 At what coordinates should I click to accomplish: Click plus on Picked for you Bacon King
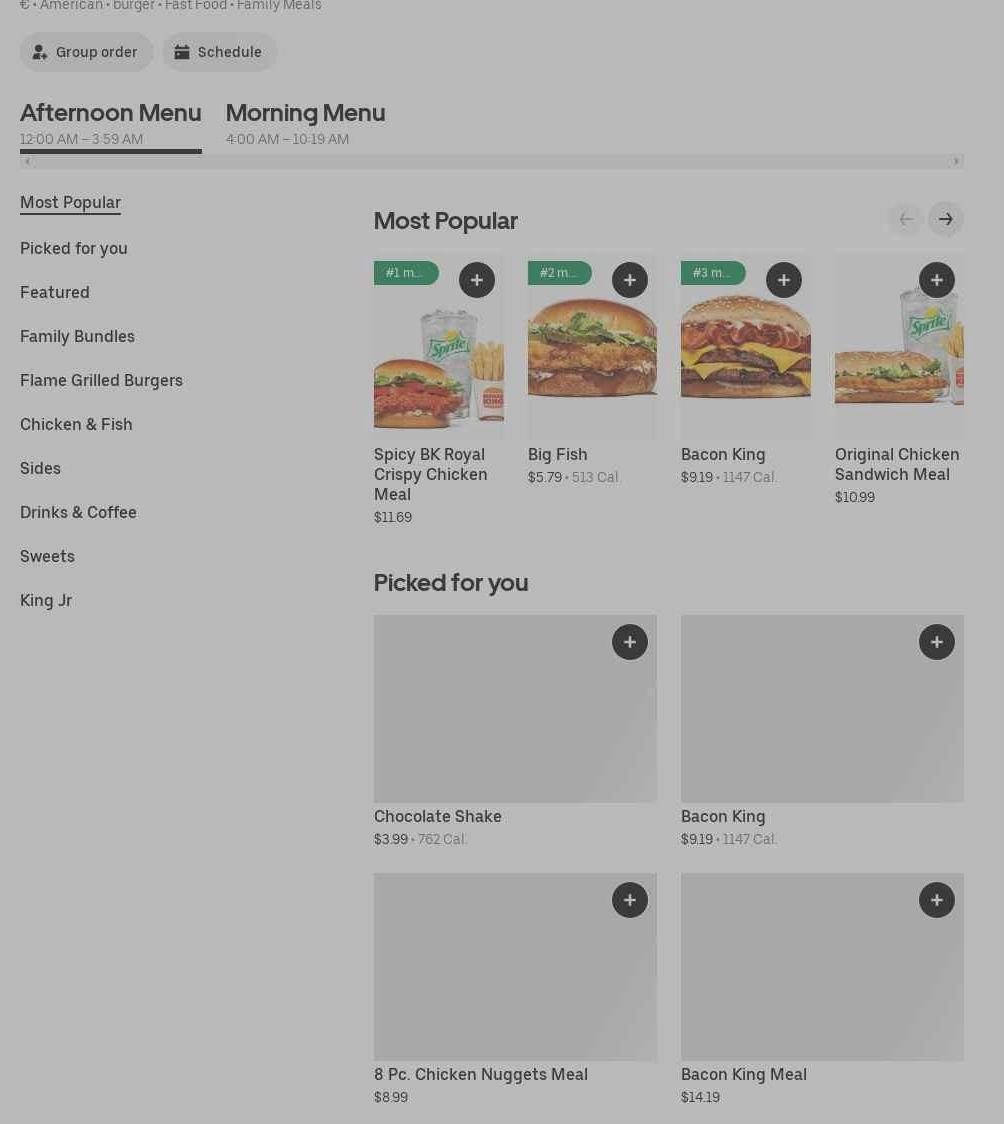tap(936, 642)
